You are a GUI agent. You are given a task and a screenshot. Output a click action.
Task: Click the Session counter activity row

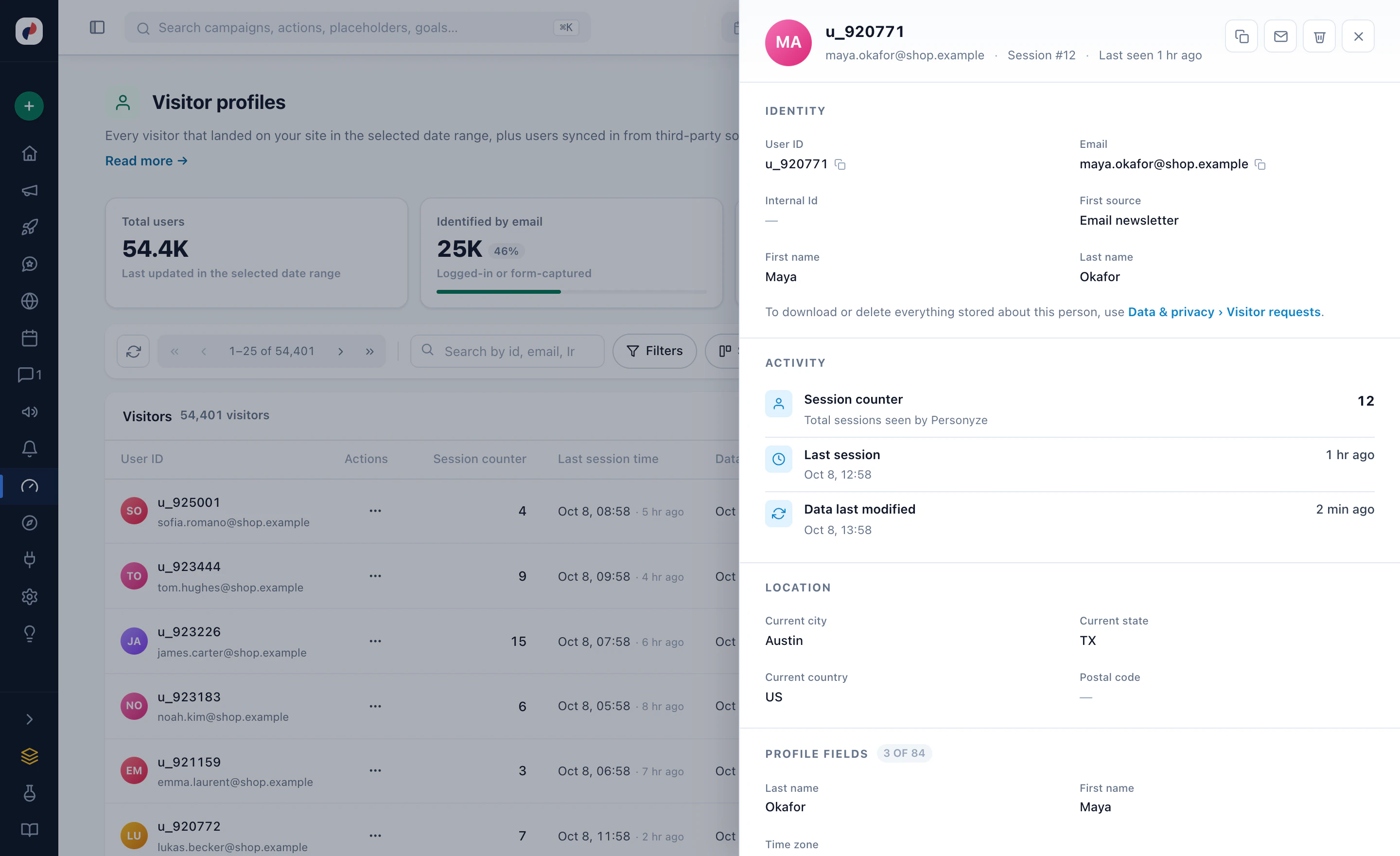[x=1069, y=409]
